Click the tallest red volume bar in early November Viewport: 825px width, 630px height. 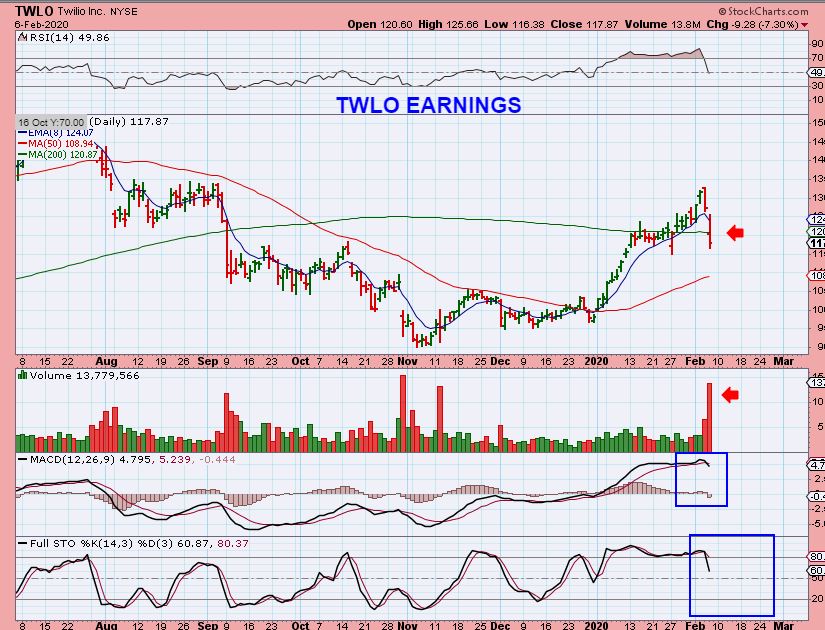click(403, 414)
